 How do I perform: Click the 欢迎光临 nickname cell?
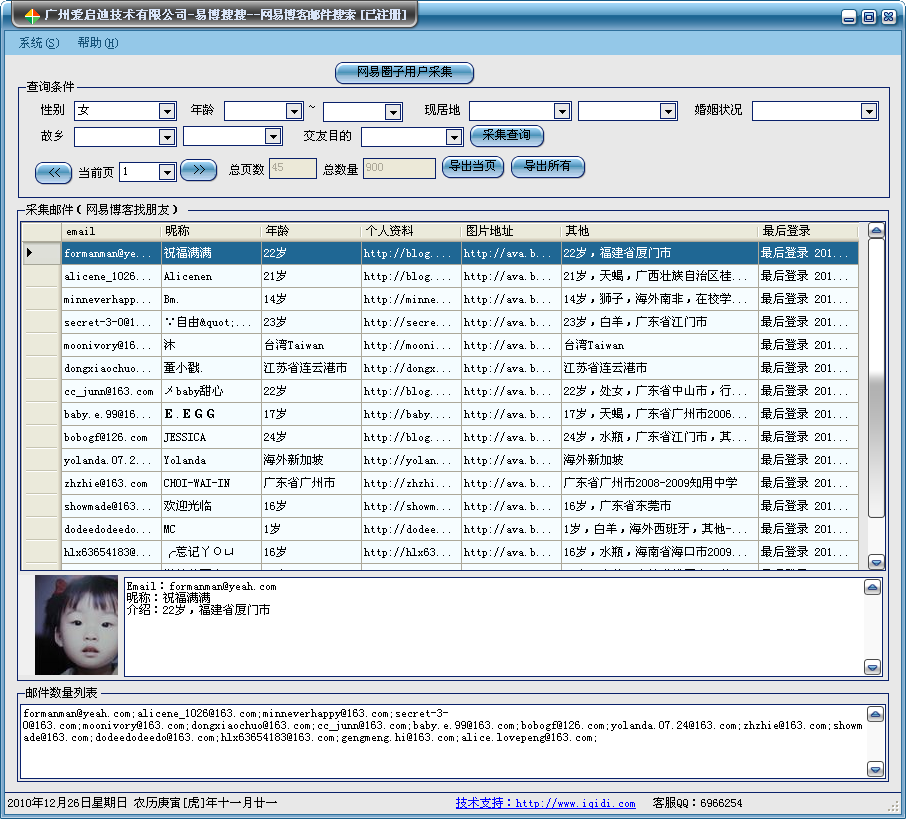(211, 506)
